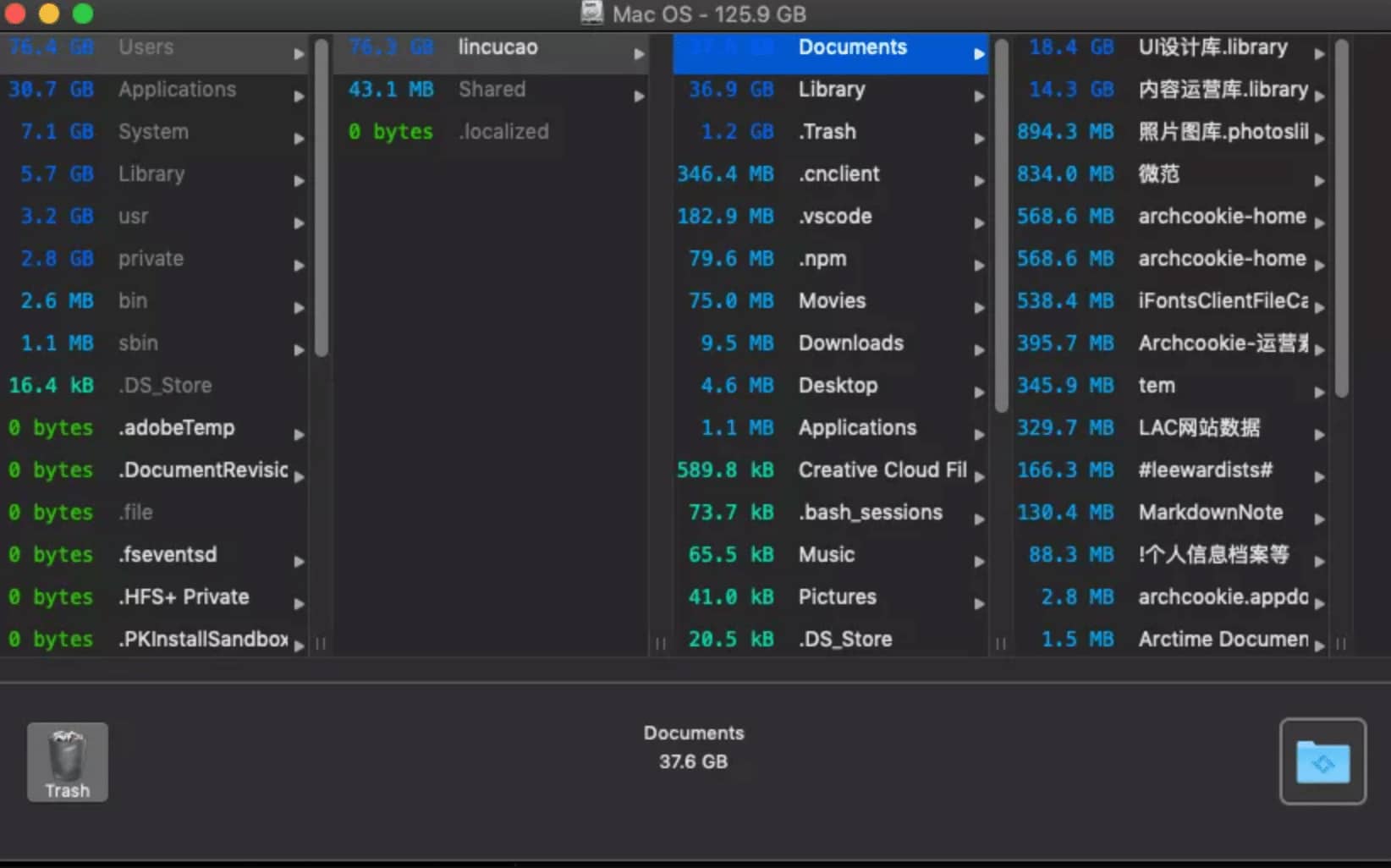Click the first column's bottom resize handle
The height and width of the screenshot is (868, 1391).
[x=321, y=644]
